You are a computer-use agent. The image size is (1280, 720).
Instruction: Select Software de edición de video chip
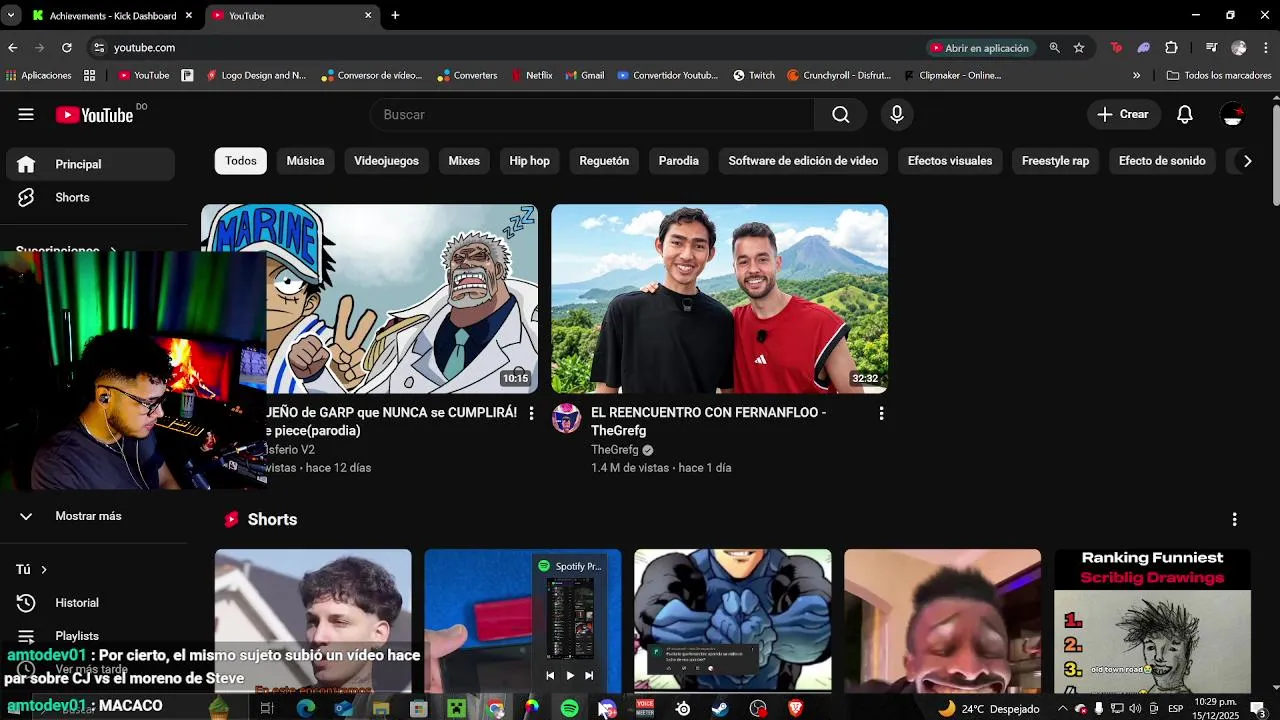pos(803,161)
